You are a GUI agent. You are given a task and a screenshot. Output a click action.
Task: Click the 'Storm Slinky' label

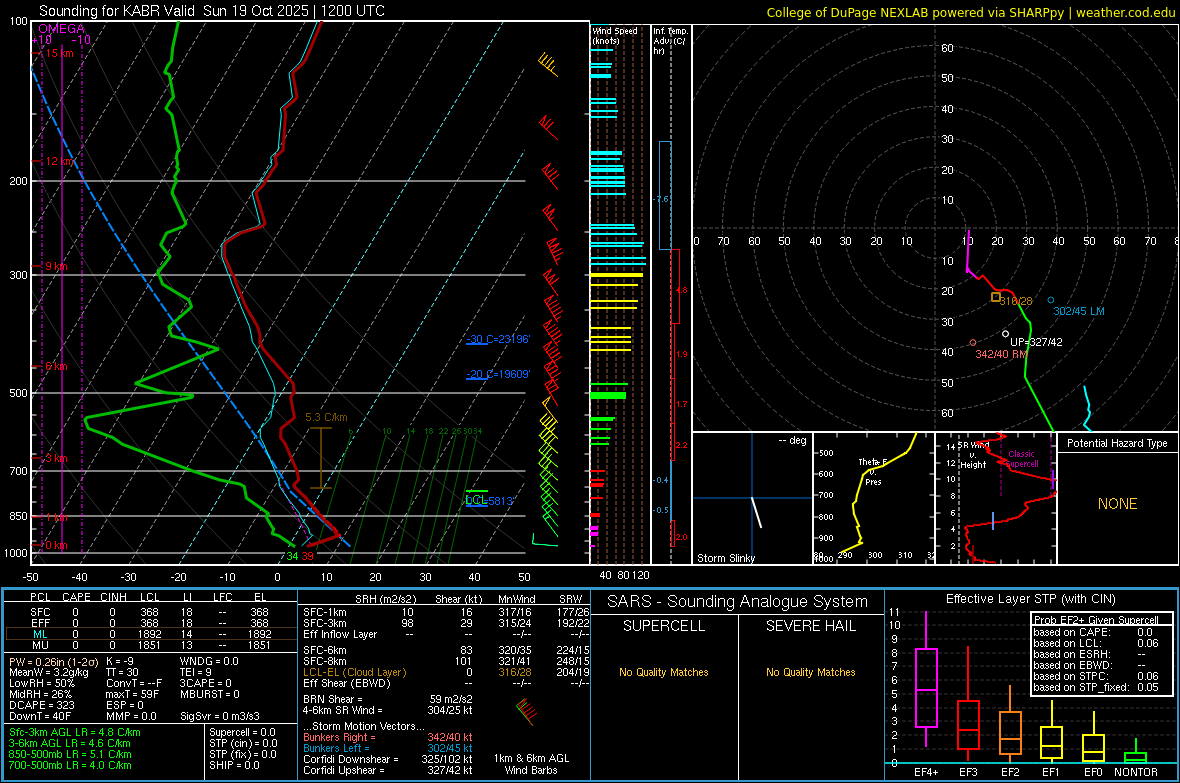tap(725, 558)
